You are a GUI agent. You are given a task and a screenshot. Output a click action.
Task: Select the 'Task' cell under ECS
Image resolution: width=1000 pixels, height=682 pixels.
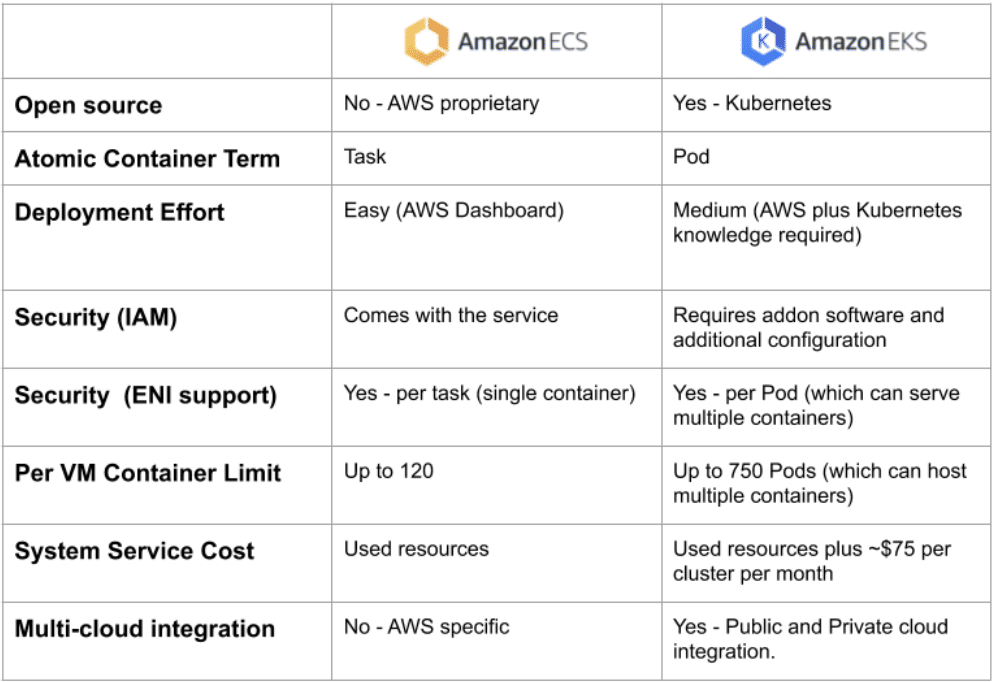tap(365, 156)
